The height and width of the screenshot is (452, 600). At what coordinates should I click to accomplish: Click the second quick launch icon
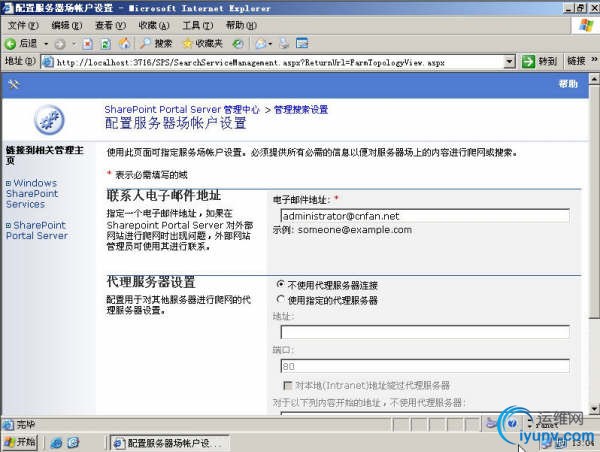73,443
